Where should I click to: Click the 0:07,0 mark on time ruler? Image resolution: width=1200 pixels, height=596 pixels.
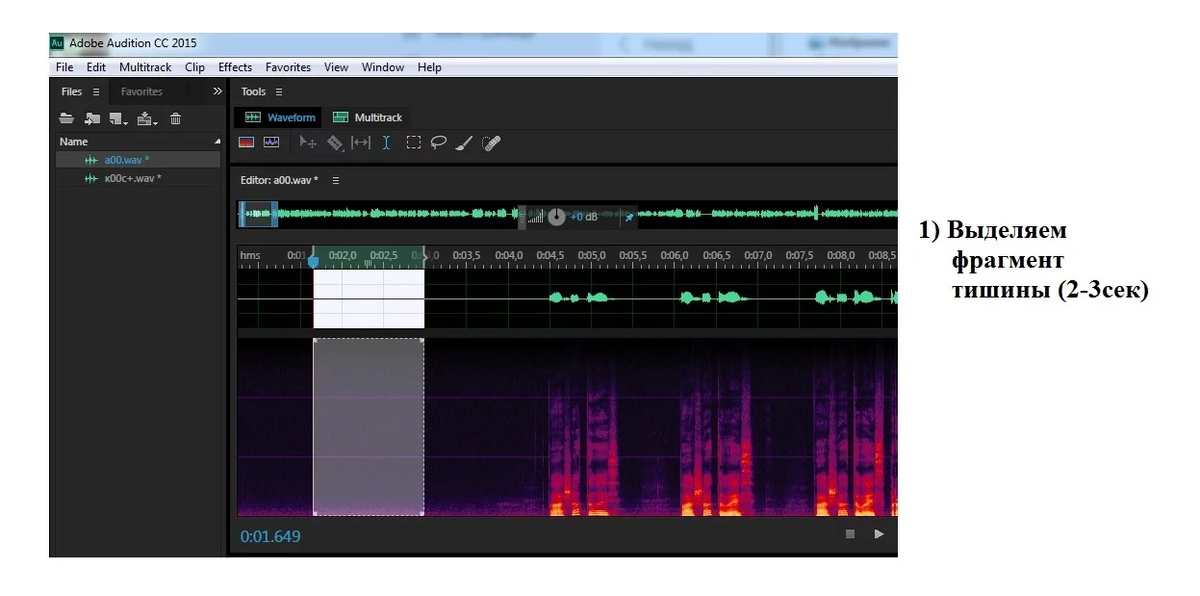pyautogui.click(x=758, y=256)
